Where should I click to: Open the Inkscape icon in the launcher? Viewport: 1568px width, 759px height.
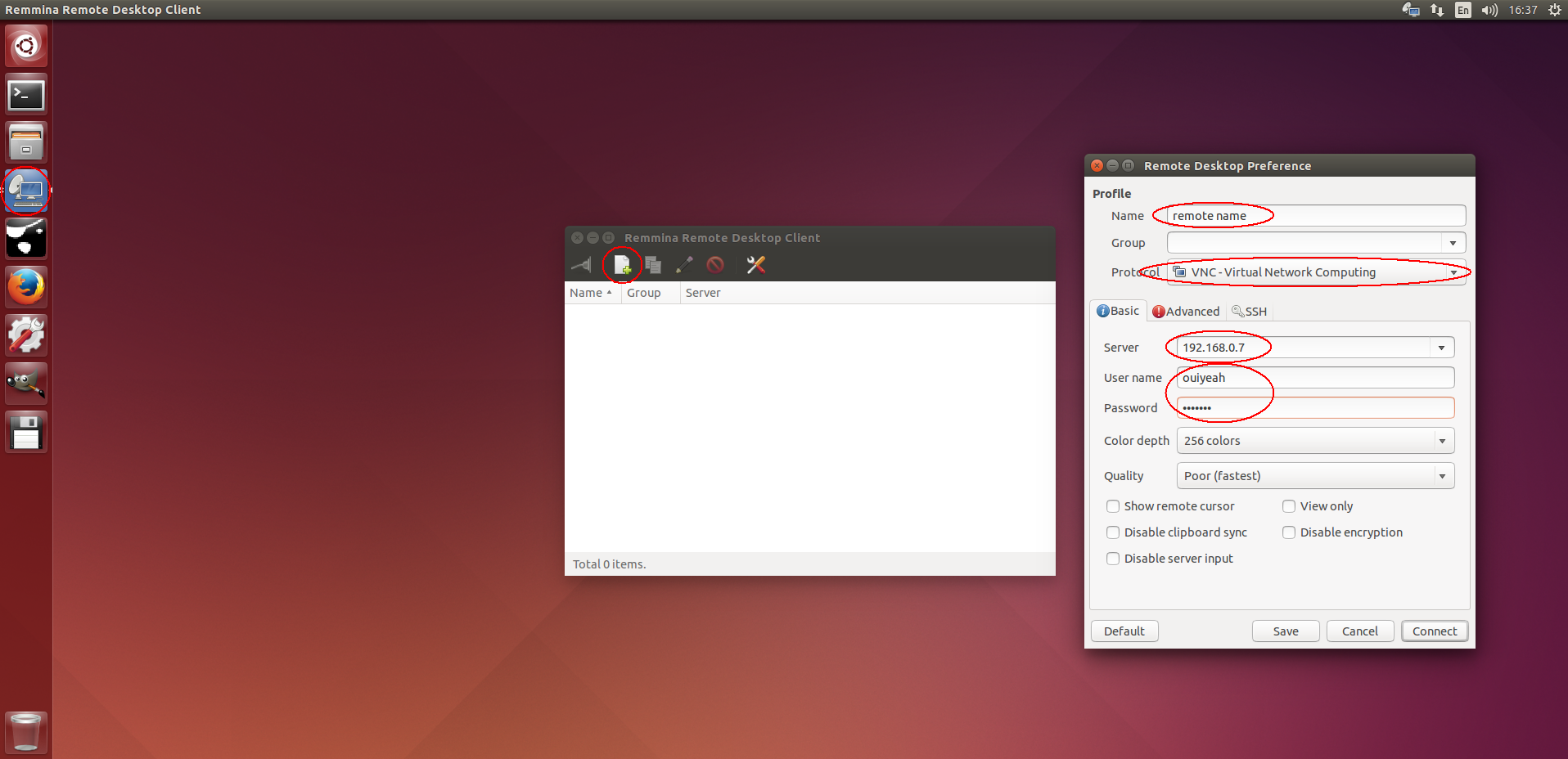[x=26, y=239]
